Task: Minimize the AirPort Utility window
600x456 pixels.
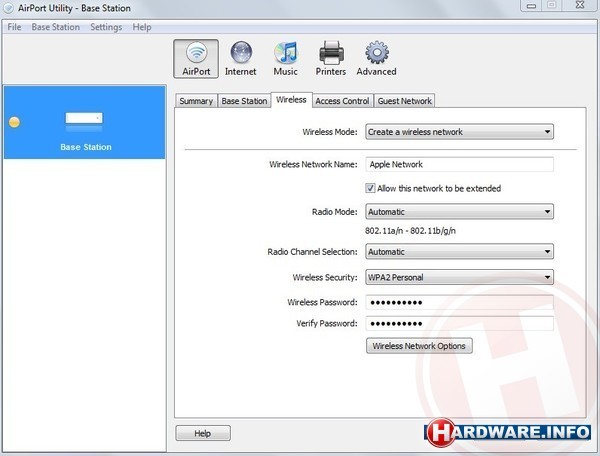Action: pos(531,5)
